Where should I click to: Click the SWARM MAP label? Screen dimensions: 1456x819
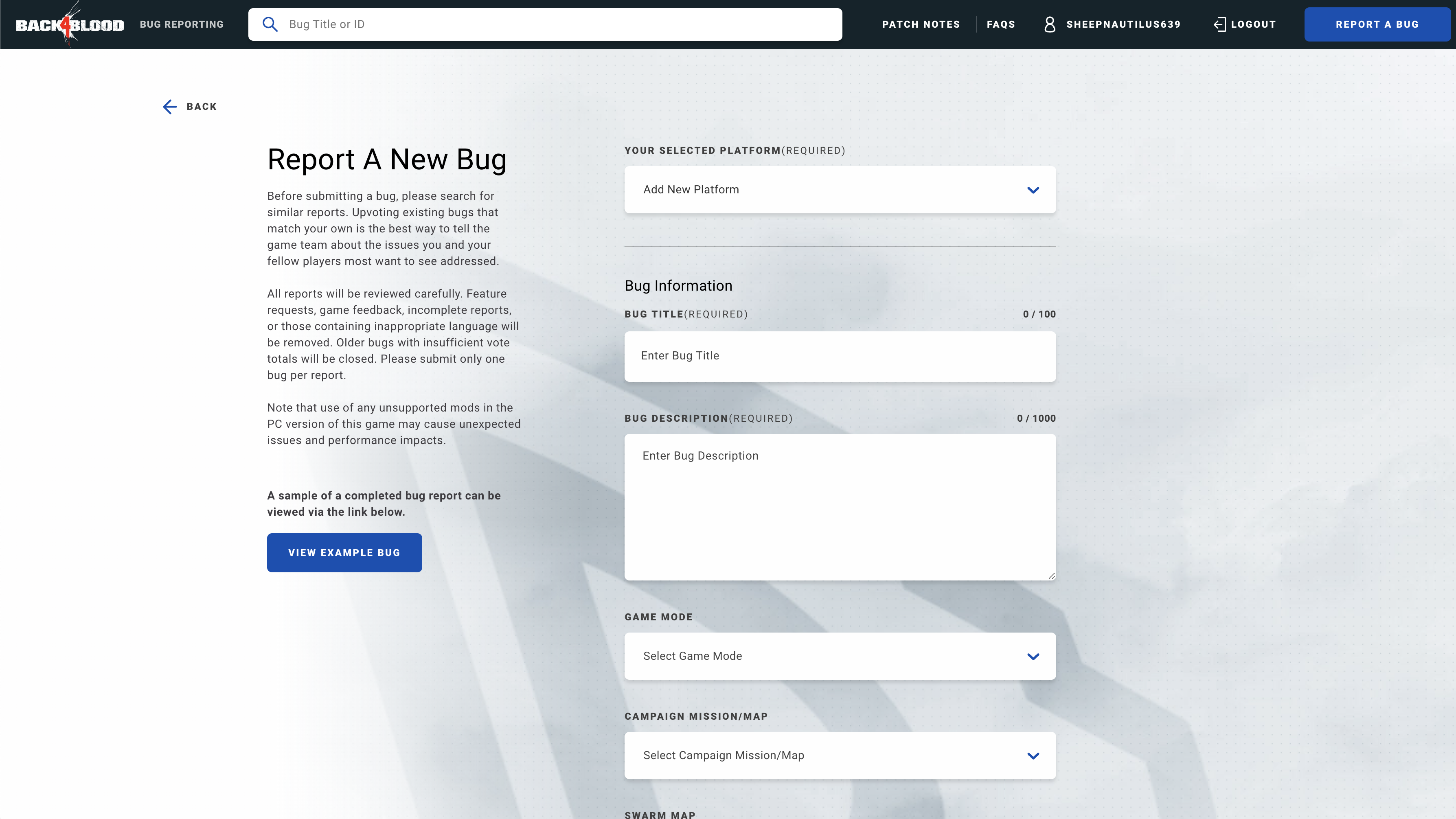[660, 815]
